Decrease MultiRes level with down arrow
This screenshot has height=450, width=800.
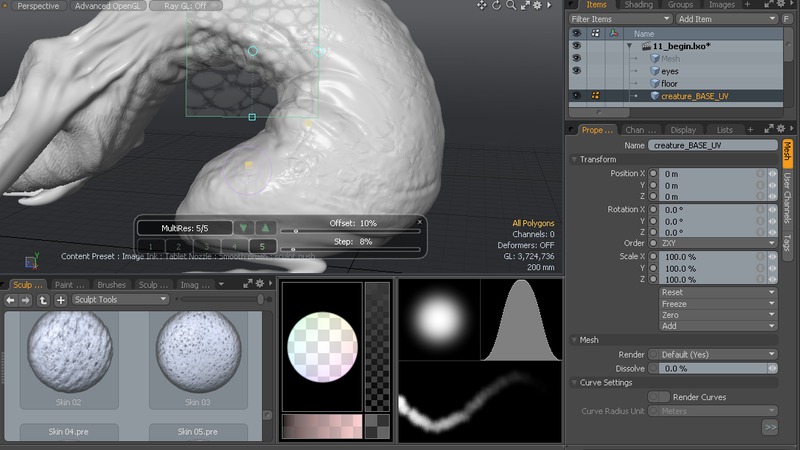click(x=245, y=227)
